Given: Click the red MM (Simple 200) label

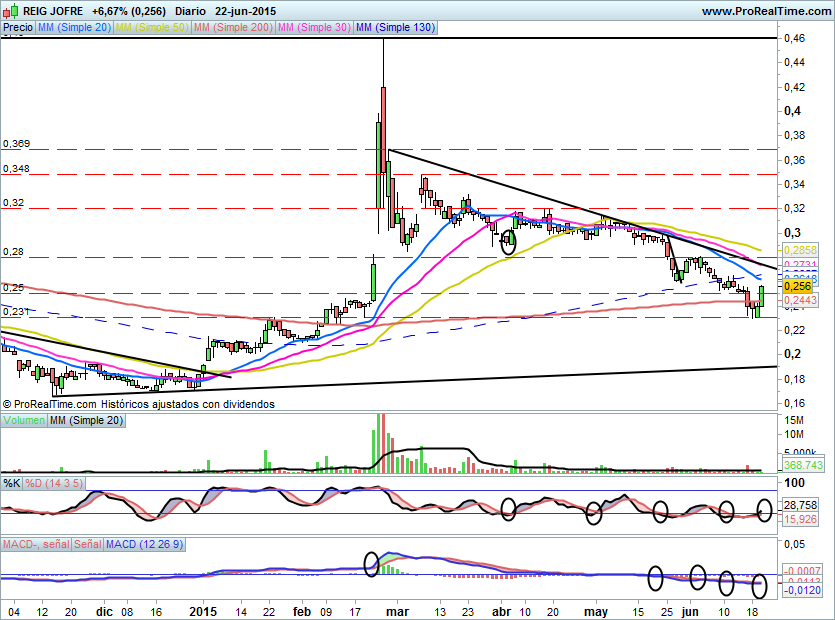Looking at the screenshot, I should 232,29.
